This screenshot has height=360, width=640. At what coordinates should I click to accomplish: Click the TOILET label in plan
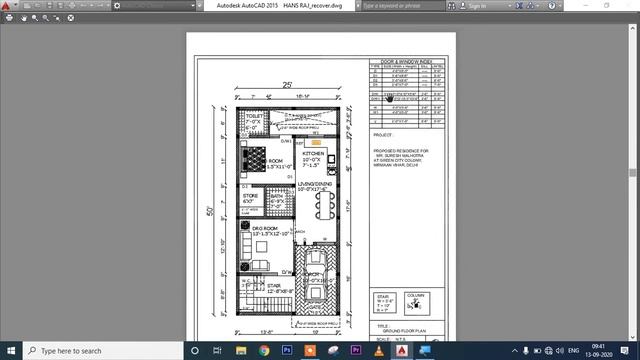[255, 116]
